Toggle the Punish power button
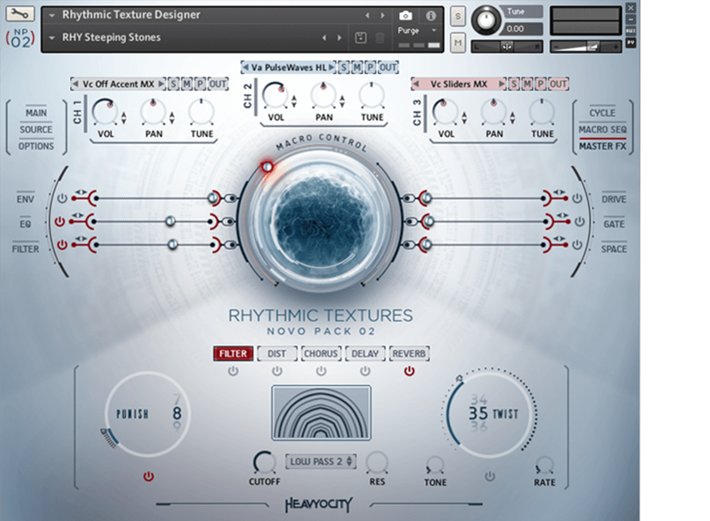 pos(149,476)
